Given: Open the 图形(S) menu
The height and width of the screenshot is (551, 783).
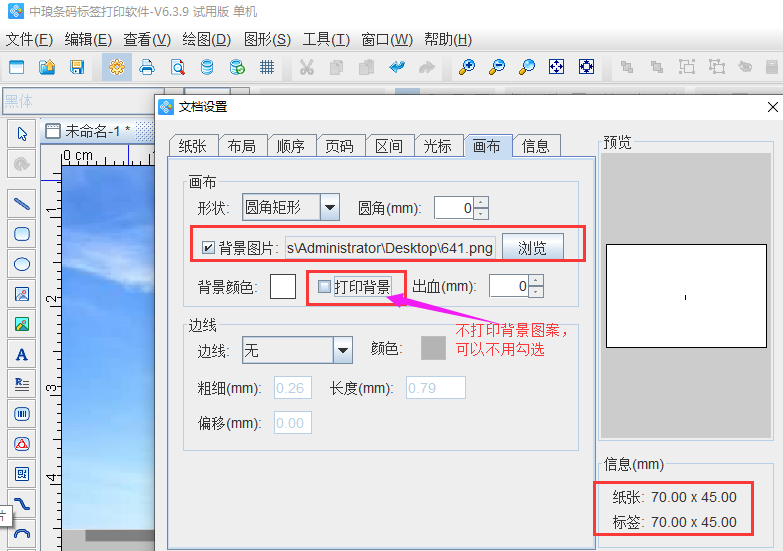Looking at the screenshot, I should click(x=267, y=39).
